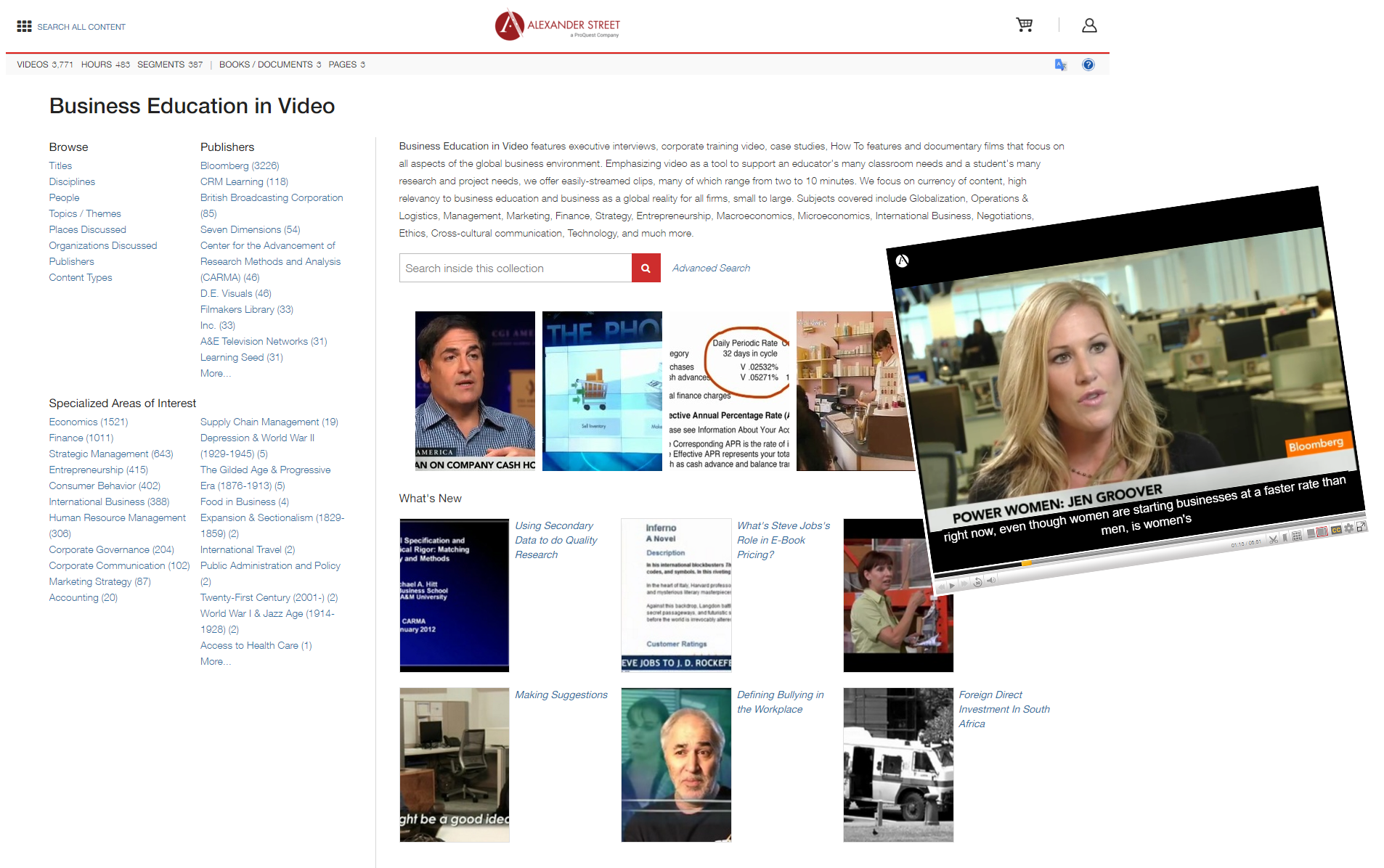Open Places Discussed browse link
This screenshot has width=1384, height=868.
click(87, 229)
